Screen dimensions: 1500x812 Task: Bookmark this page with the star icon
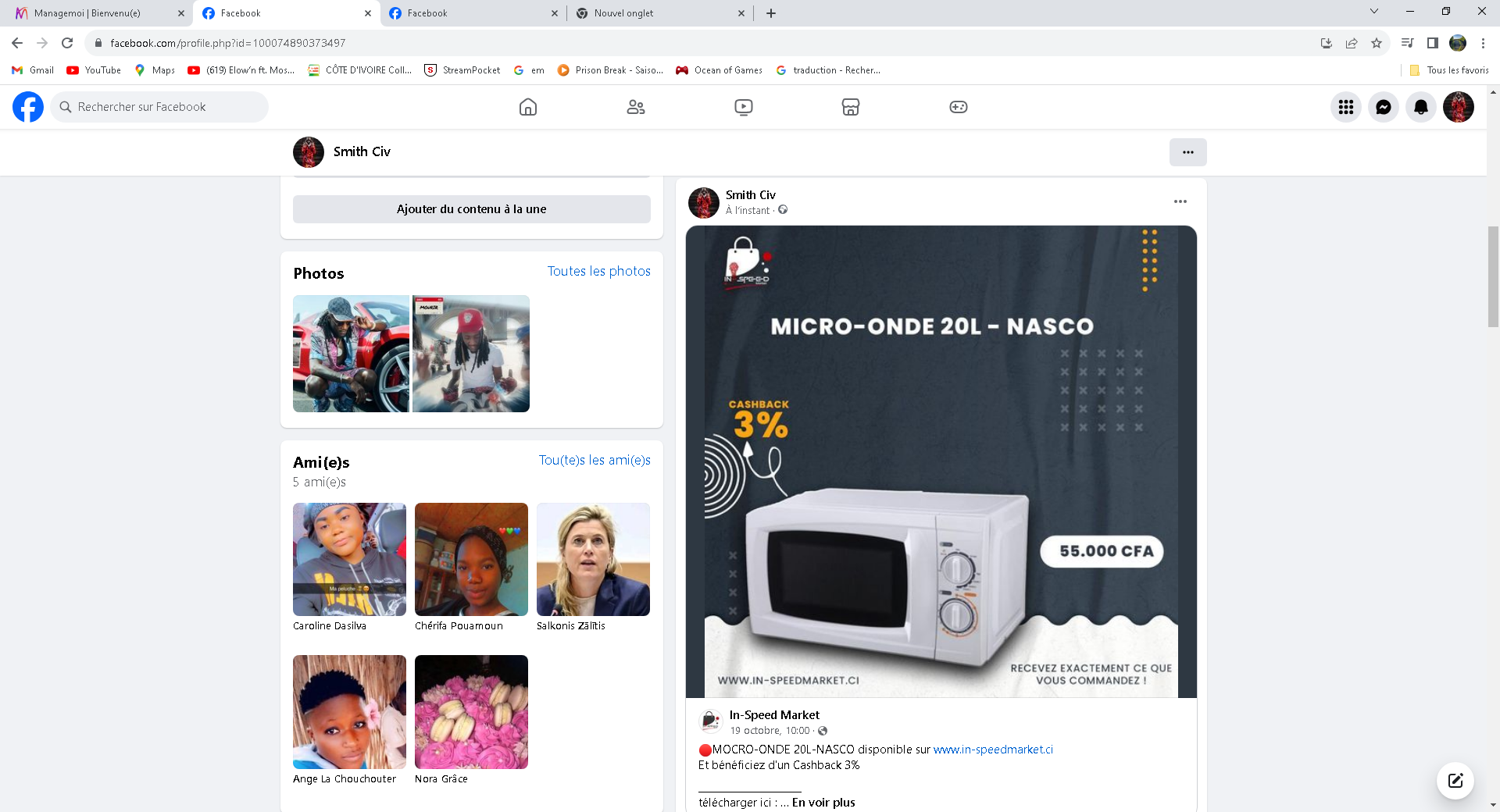point(1377,43)
